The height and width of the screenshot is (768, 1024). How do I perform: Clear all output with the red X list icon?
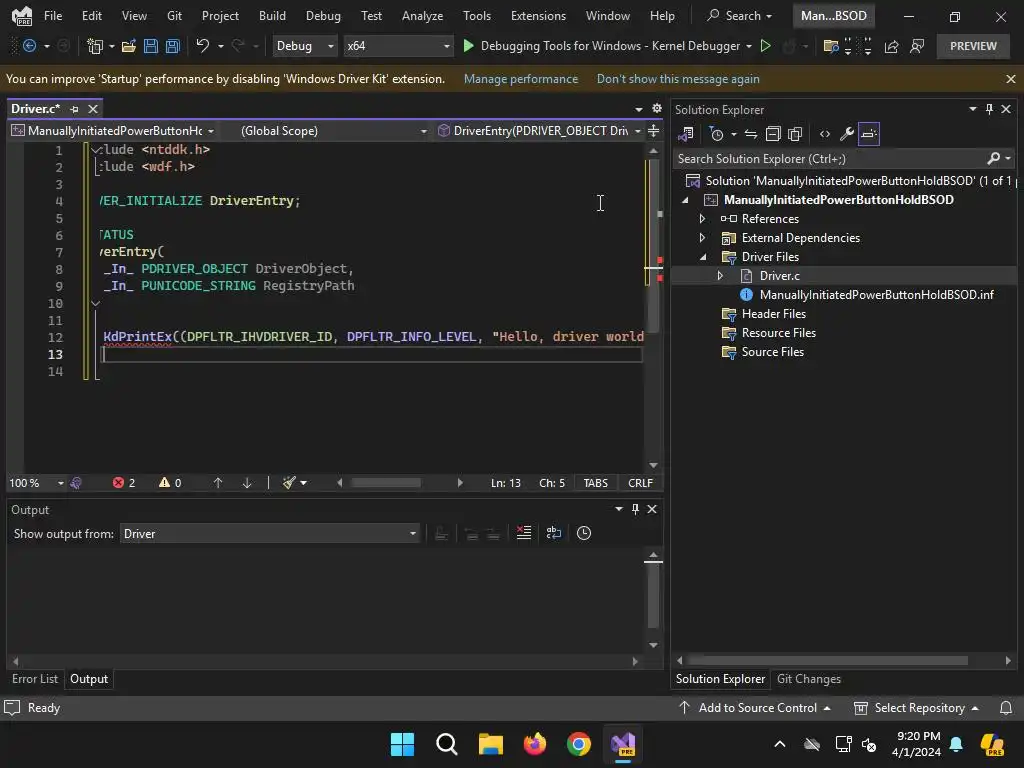pyautogui.click(x=524, y=533)
